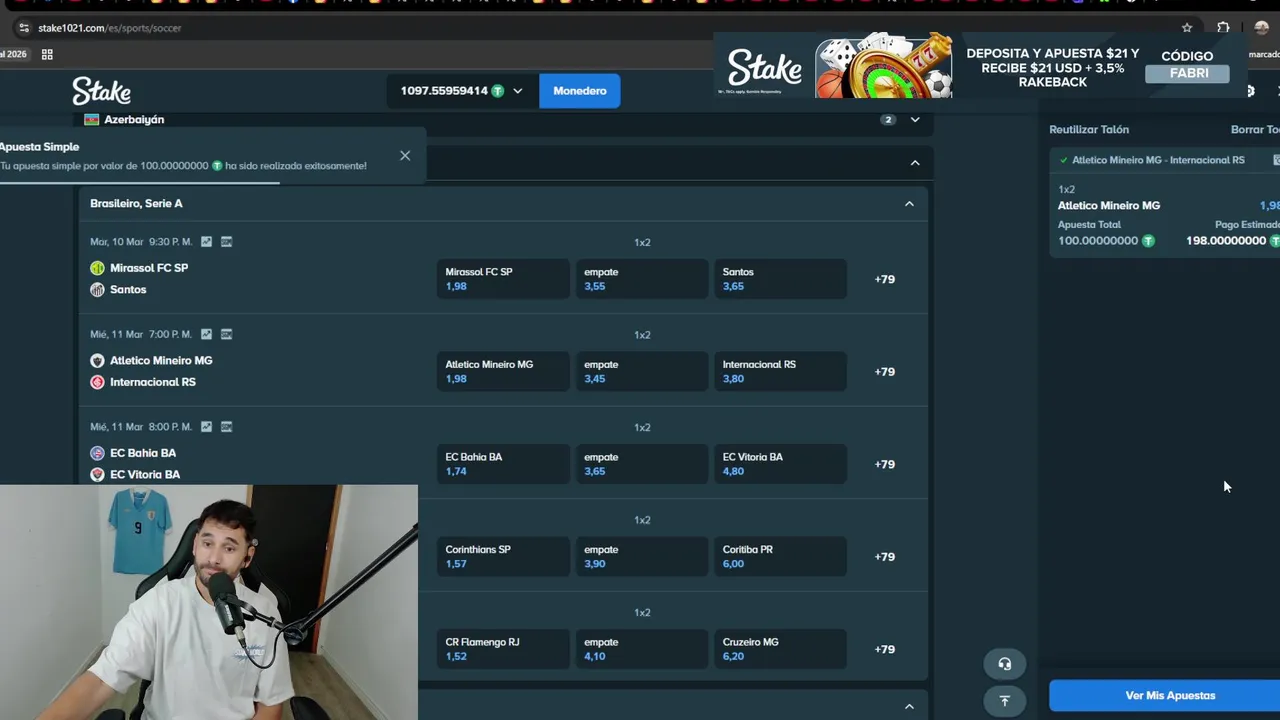Open the Monedero wallet button
This screenshot has width=1280, height=720.
pyautogui.click(x=580, y=91)
